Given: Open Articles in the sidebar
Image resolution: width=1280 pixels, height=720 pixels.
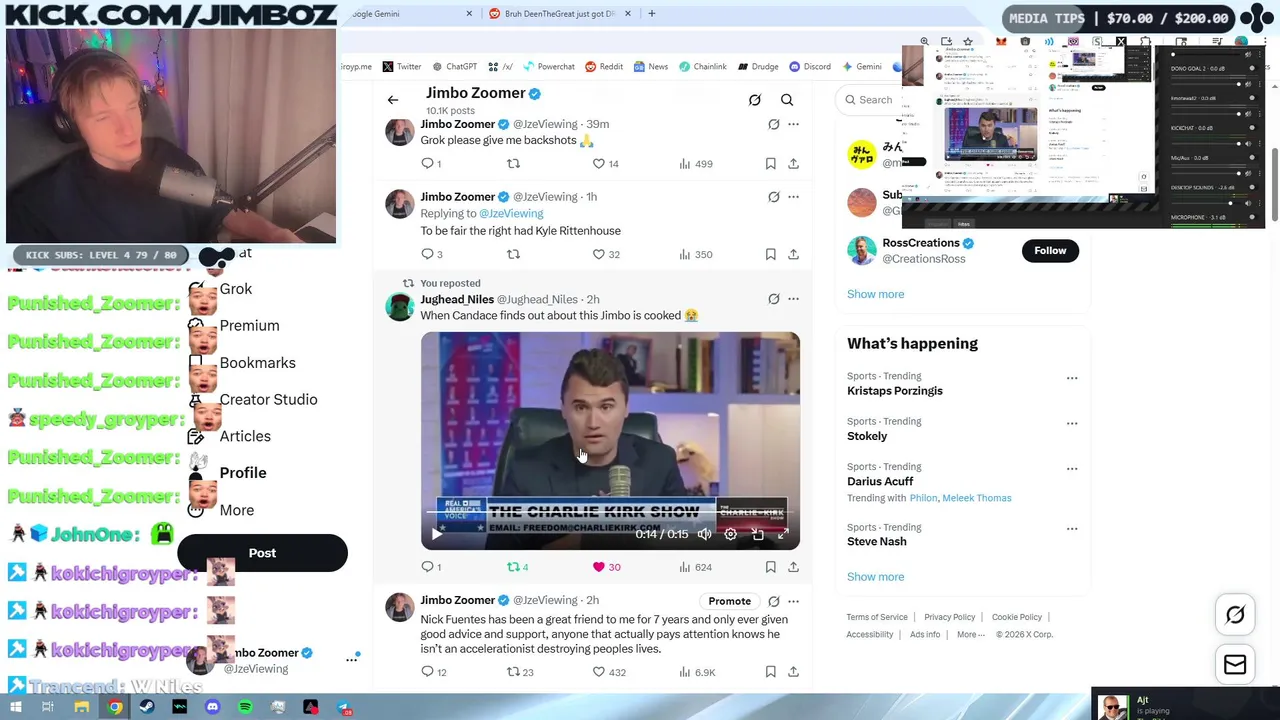Looking at the screenshot, I should pyautogui.click(x=245, y=436).
